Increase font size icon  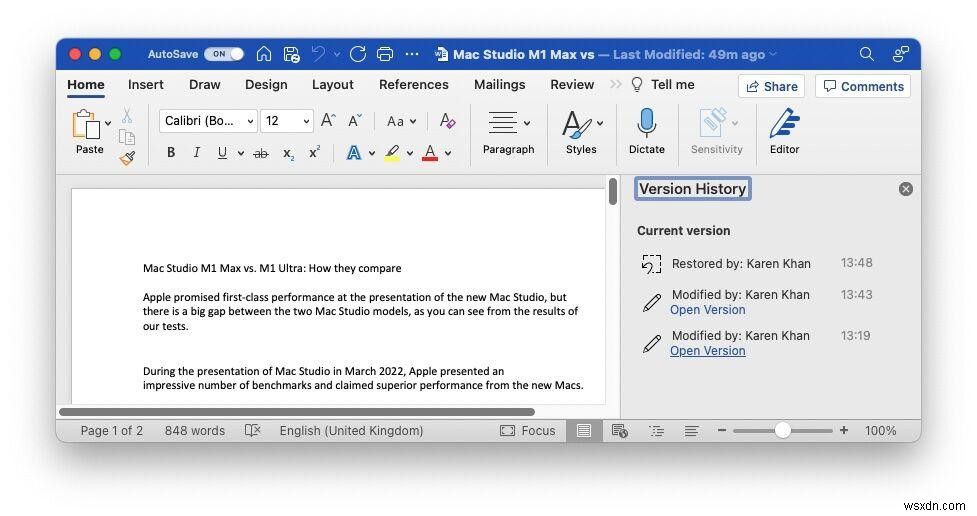point(328,120)
